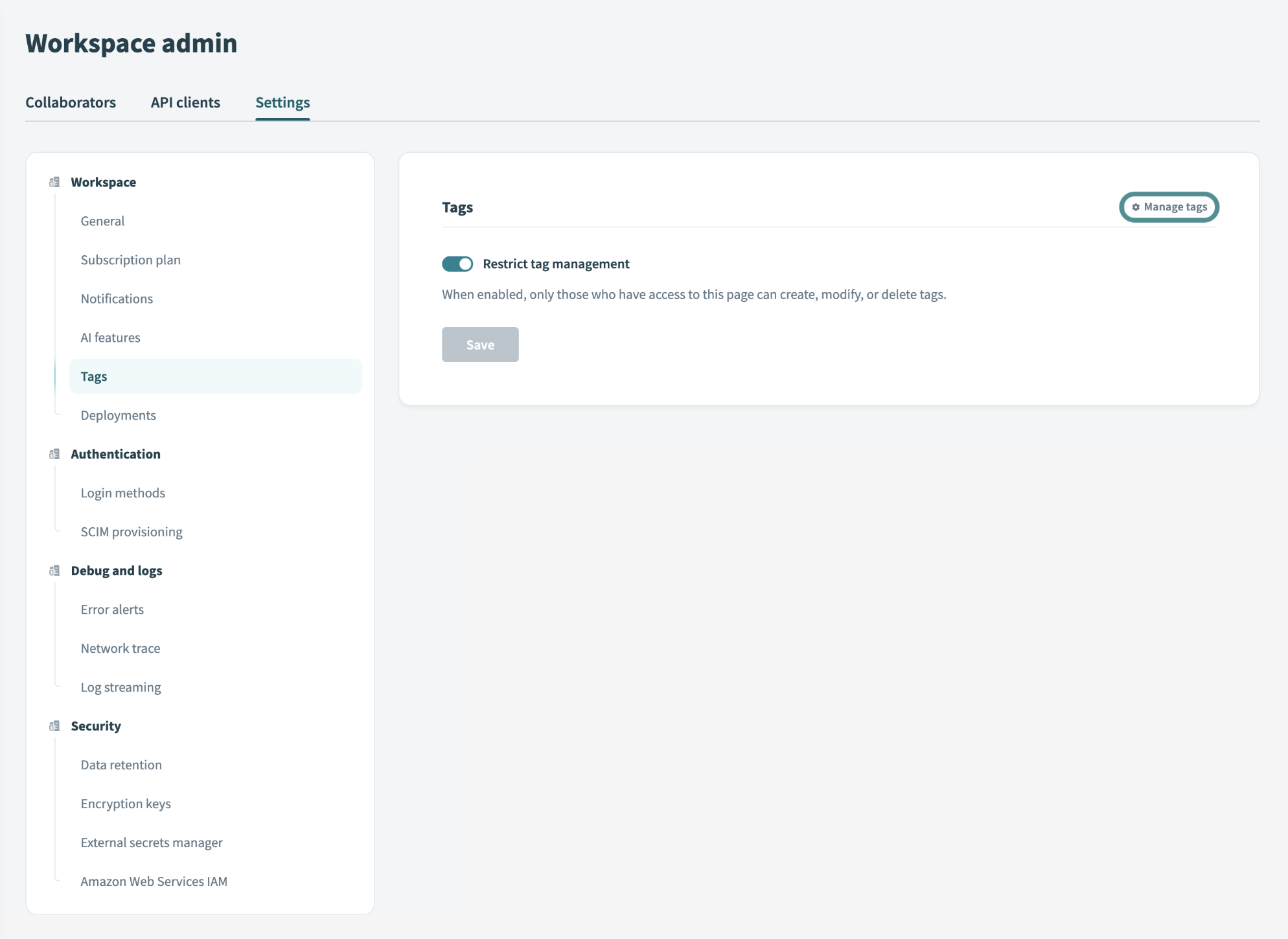The height and width of the screenshot is (939, 1288).
Task: Click the Collaborators tab icon
Action: [x=70, y=101]
